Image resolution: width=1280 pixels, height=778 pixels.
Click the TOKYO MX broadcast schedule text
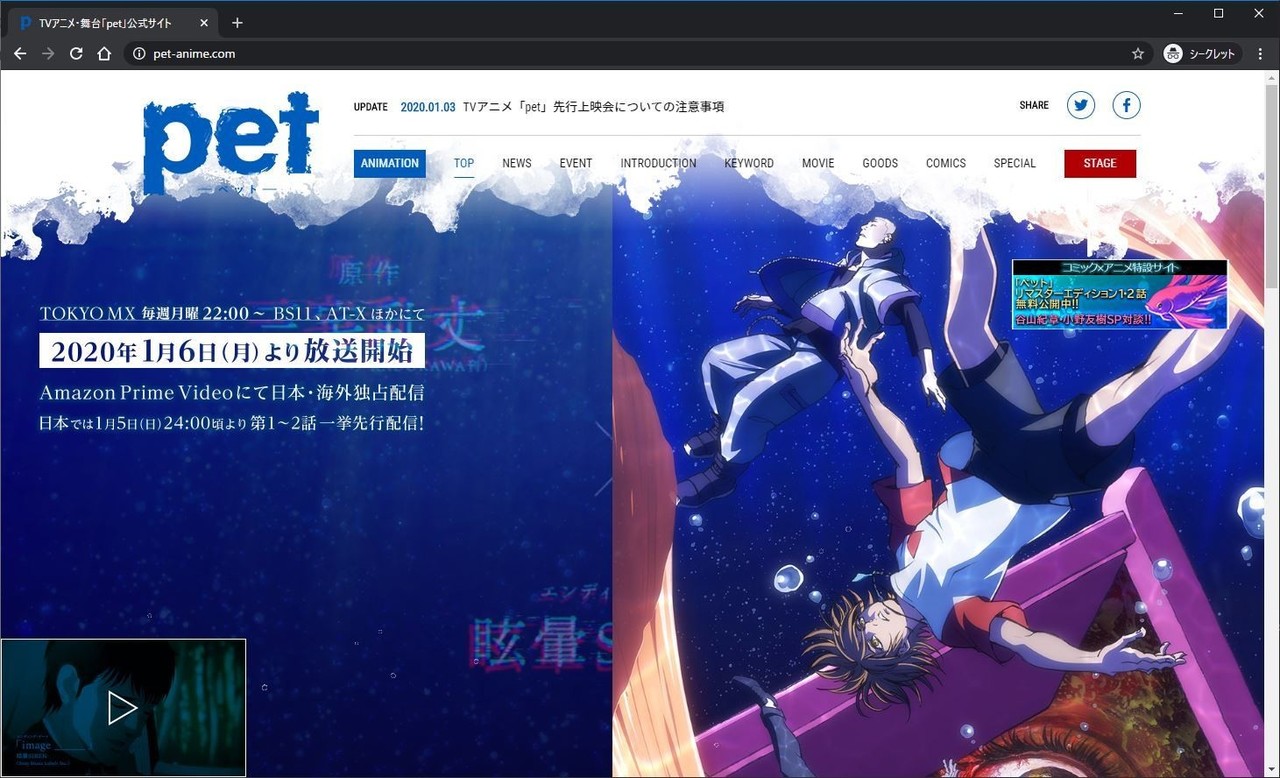pyautogui.click(x=232, y=314)
